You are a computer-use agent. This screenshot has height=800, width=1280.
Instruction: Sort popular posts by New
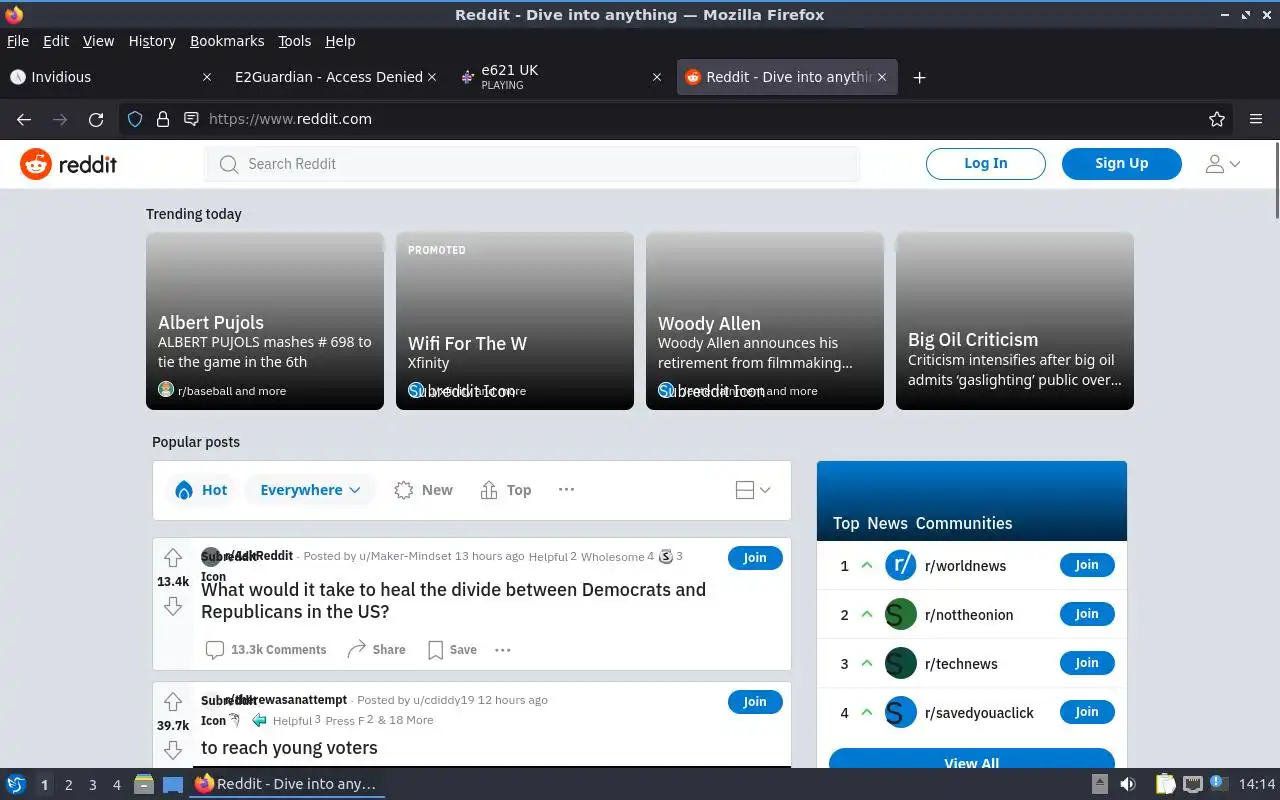(x=423, y=490)
